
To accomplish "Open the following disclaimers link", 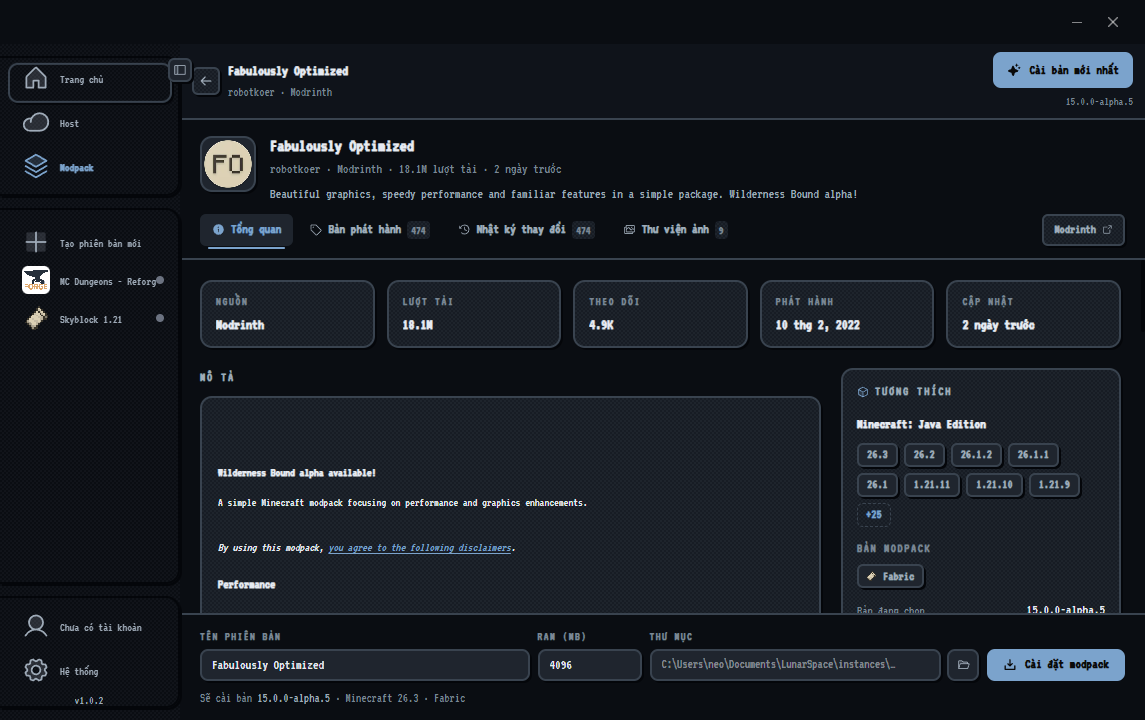I will tap(420, 548).
